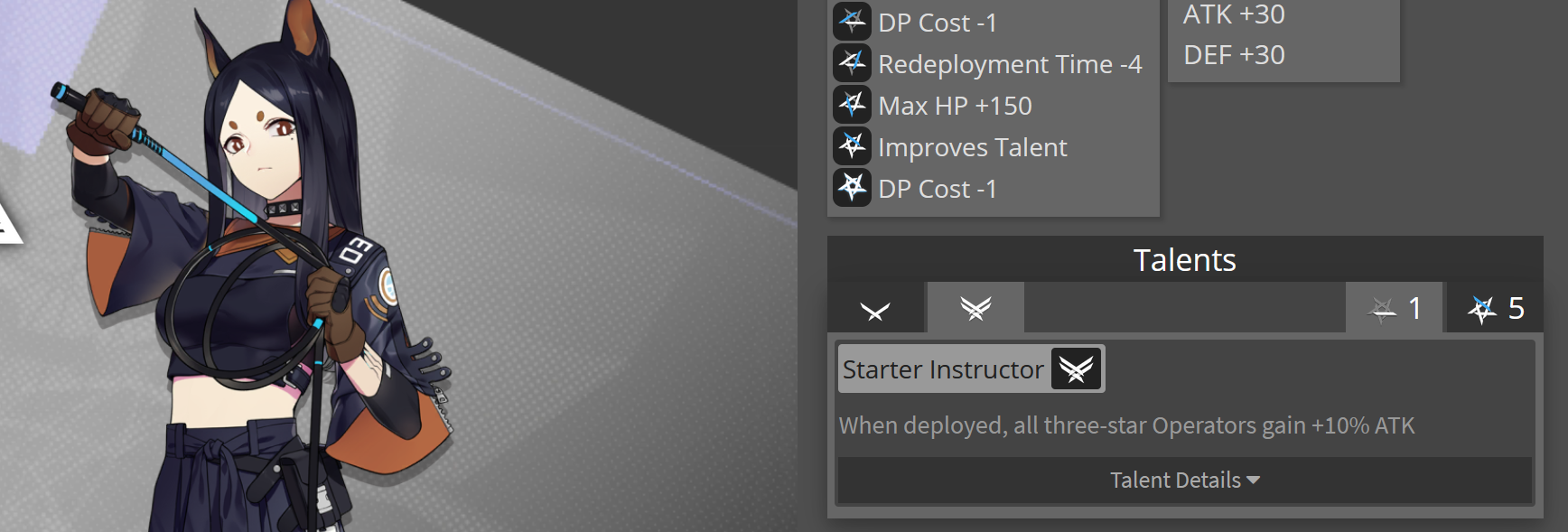
Task: Click the Redeployment Time -4 potential icon
Action: click(852, 63)
